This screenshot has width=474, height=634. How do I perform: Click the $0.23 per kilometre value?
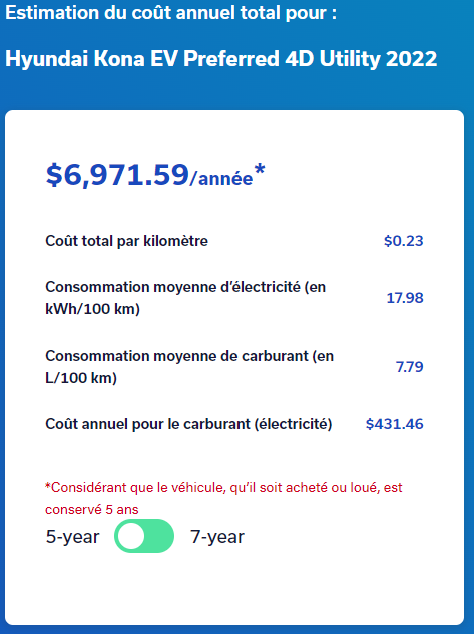pos(404,241)
